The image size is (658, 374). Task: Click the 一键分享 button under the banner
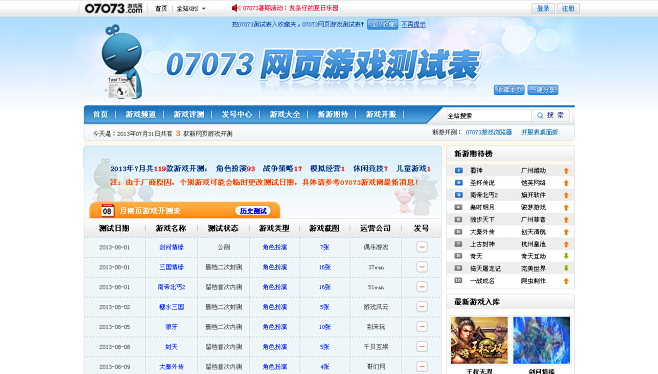click(x=543, y=90)
